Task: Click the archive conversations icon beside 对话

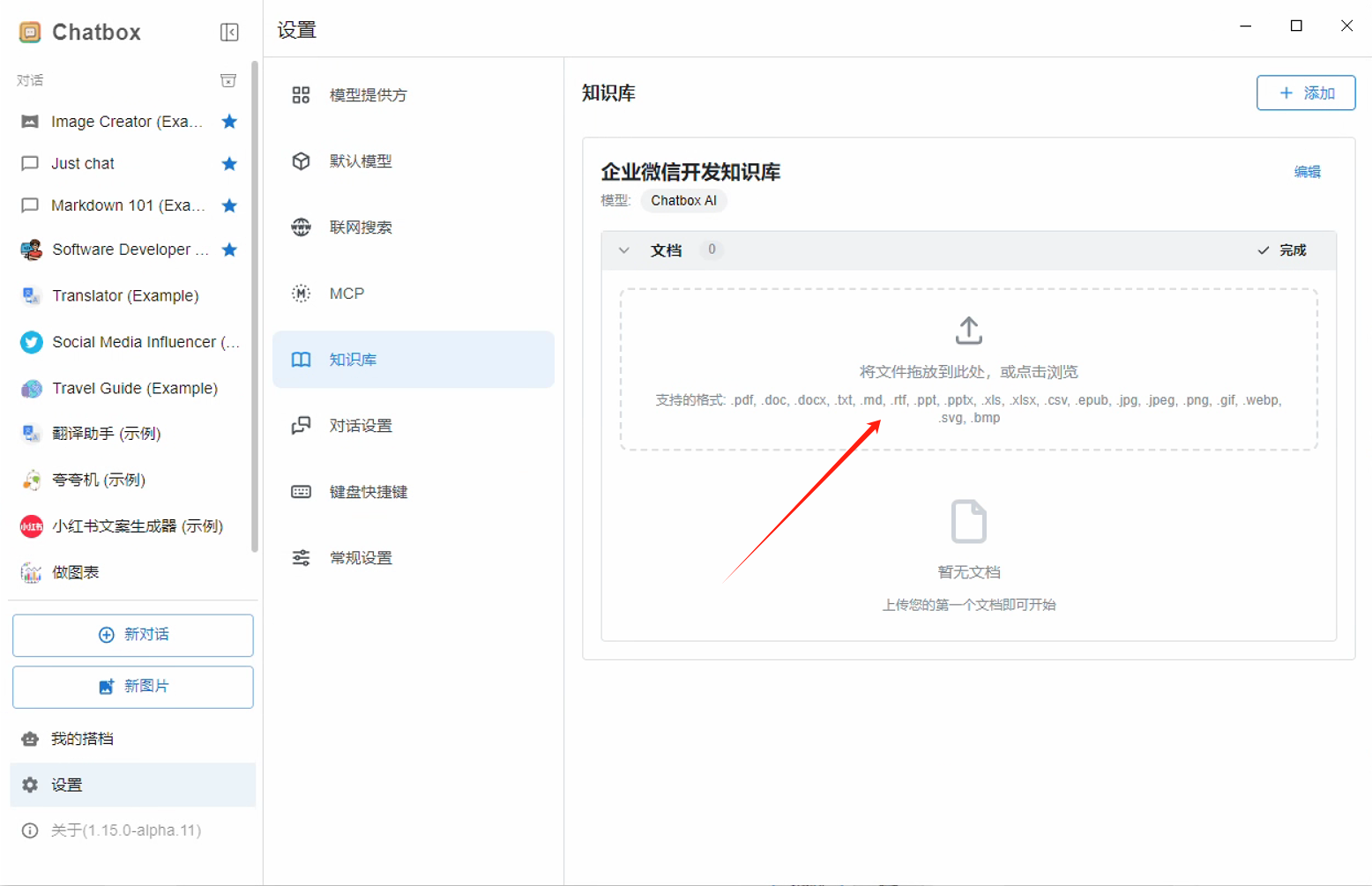Action: (x=228, y=81)
